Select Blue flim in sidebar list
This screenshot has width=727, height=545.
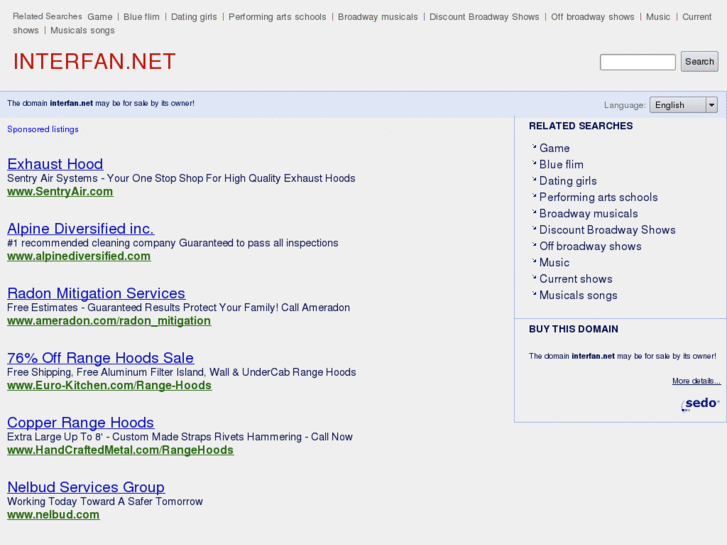tap(561, 164)
